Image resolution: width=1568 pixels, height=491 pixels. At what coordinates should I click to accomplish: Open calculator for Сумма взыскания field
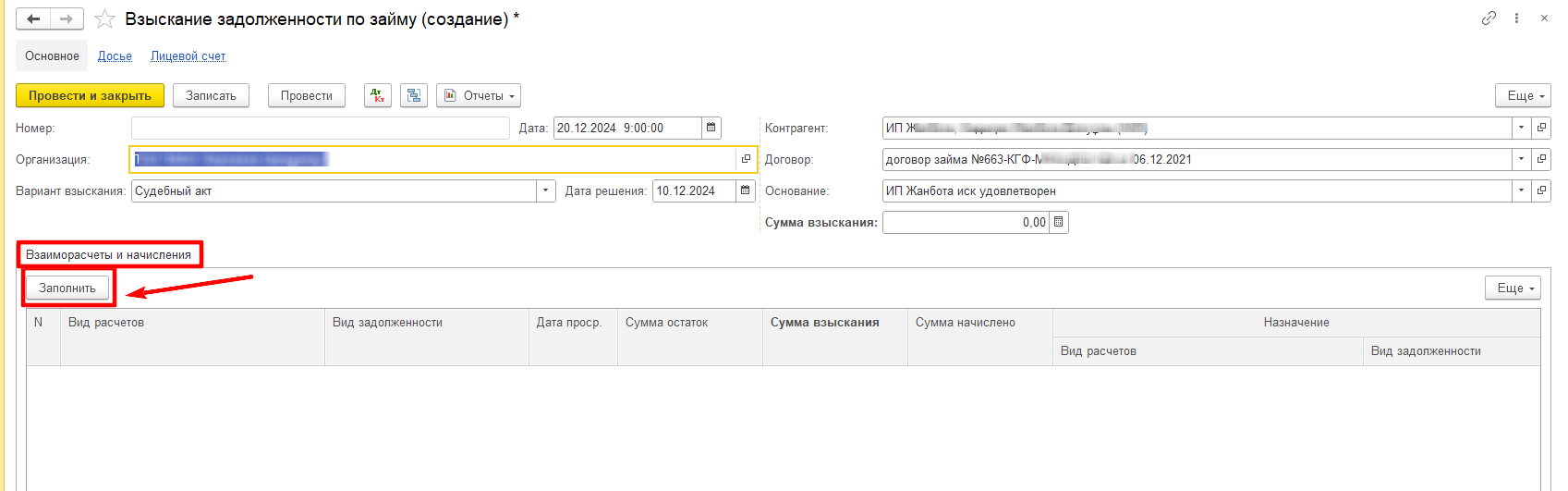pos(1059,222)
